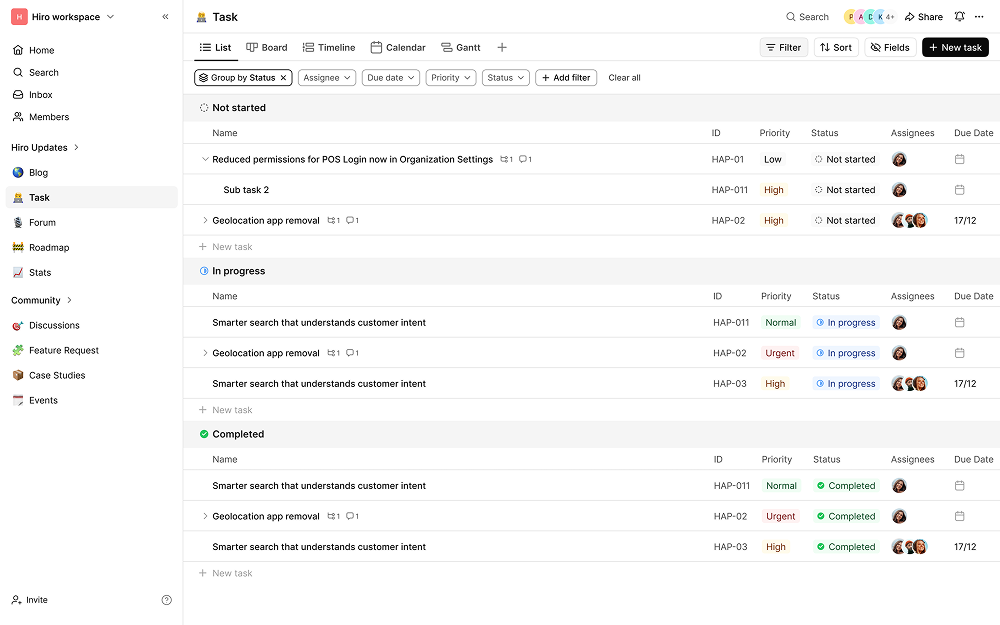This screenshot has width=1000, height=625.
Task: Select Task in the sidebar
Action: pos(91,198)
